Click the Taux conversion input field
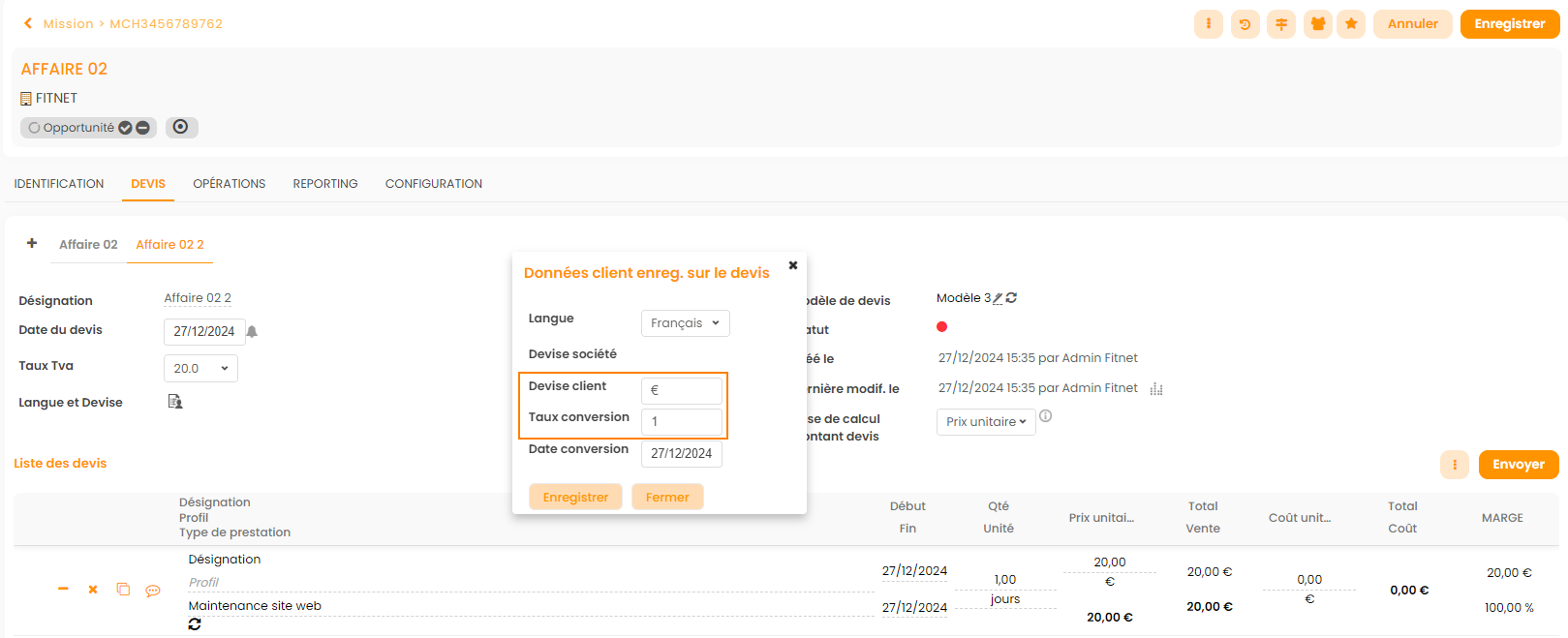This screenshot has width=1568, height=638. [682, 422]
